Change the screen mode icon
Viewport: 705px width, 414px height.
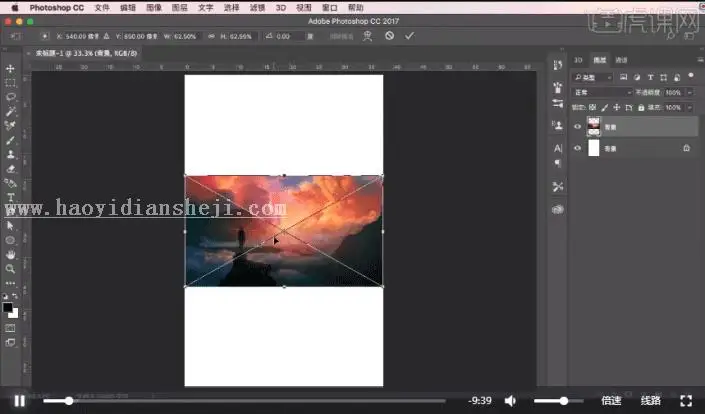click(x=10, y=343)
